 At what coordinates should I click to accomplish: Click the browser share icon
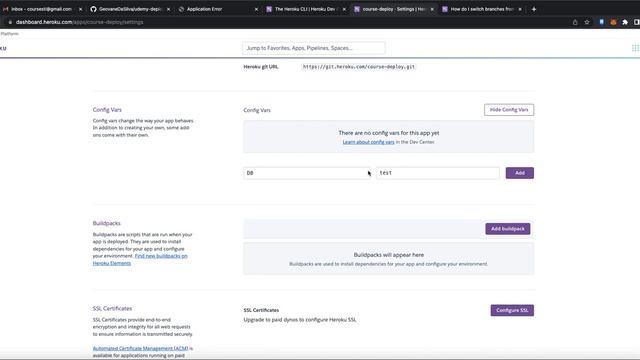coord(575,22)
